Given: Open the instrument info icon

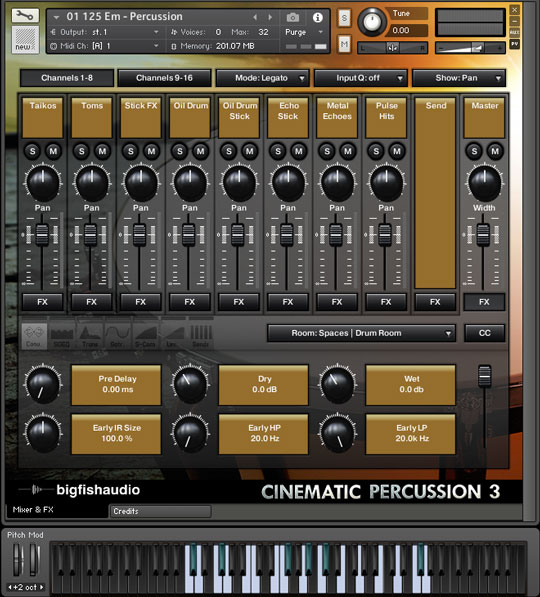Looking at the screenshot, I should (318, 18).
